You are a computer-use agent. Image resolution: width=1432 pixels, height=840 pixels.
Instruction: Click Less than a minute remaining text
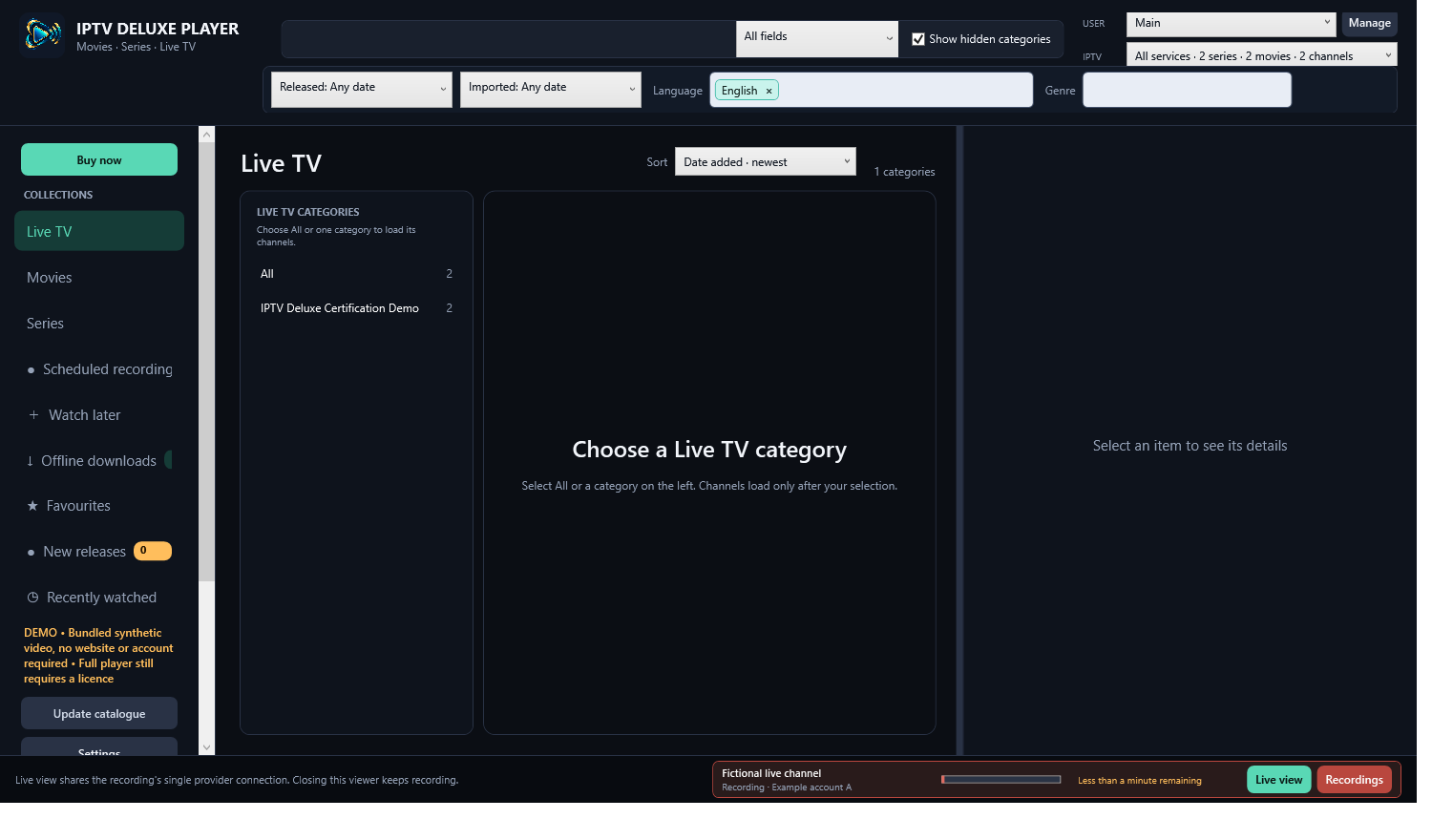pos(1139,781)
